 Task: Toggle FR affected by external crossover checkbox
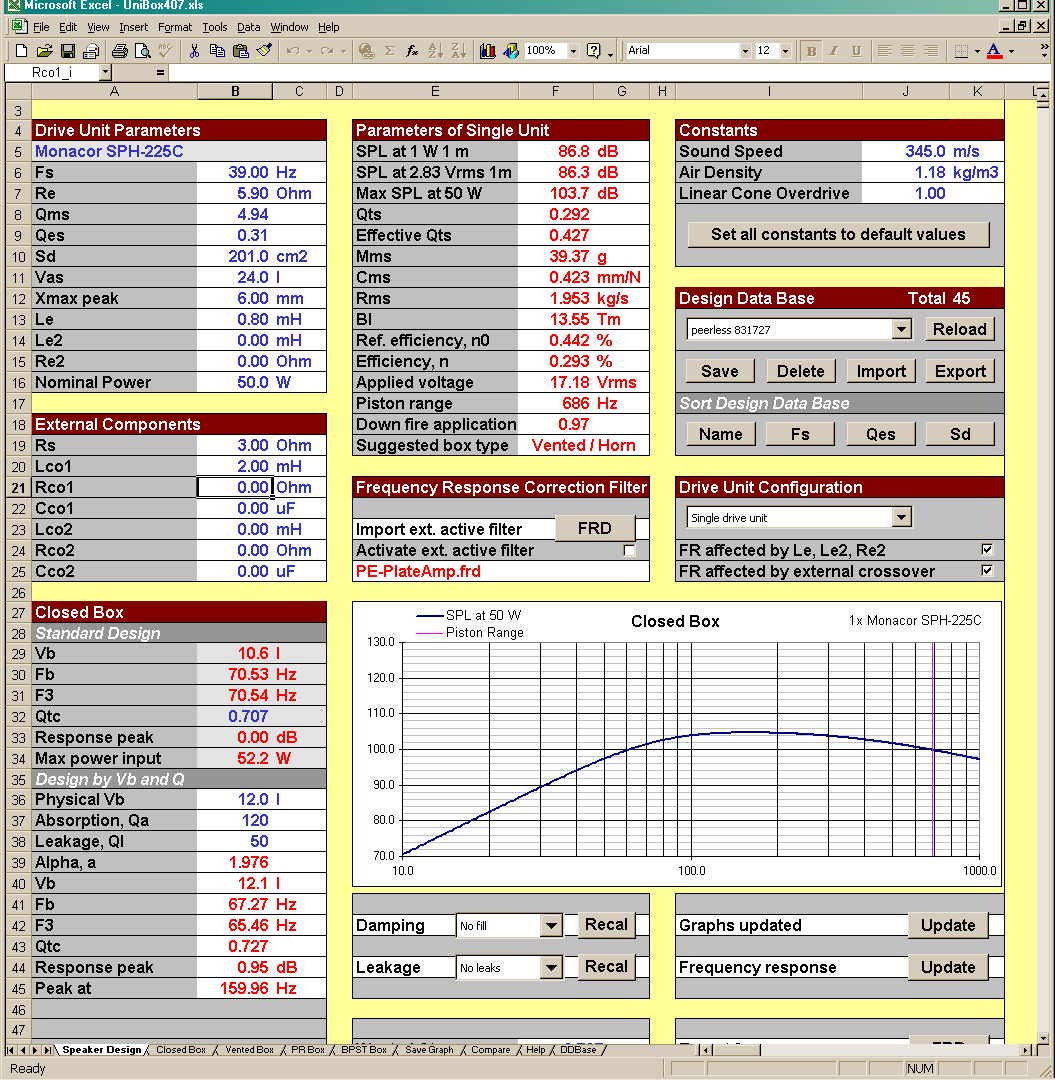987,570
